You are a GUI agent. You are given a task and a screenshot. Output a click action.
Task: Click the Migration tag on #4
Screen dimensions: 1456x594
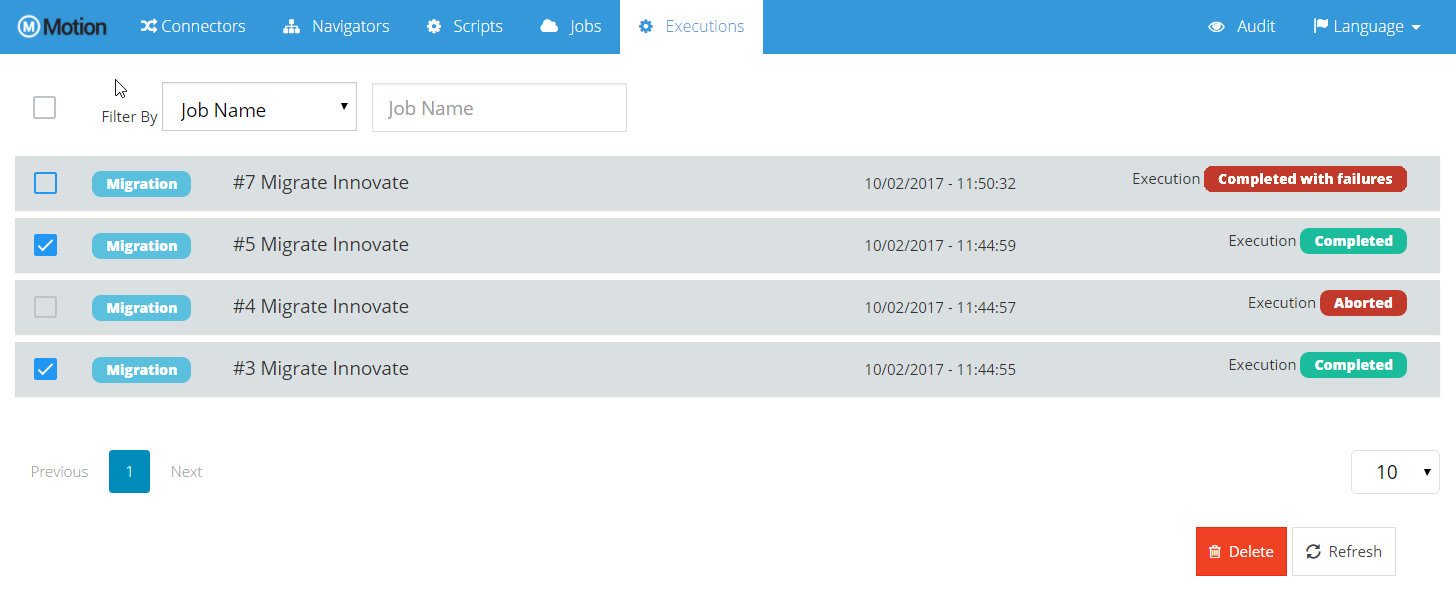(x=141, y=308)
